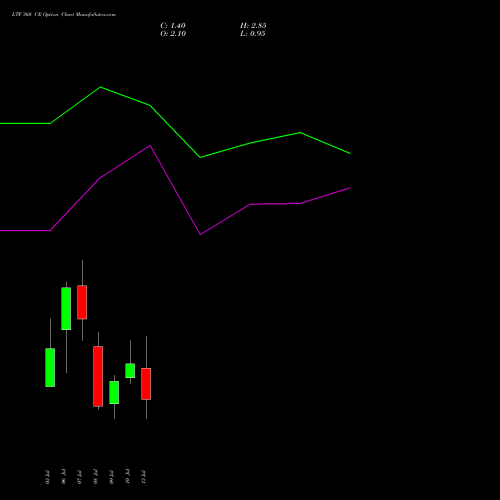Viewport: 500px width, 500px height.
Task: Click the close value C: 1.40
Action: click(x=173, y=26)
